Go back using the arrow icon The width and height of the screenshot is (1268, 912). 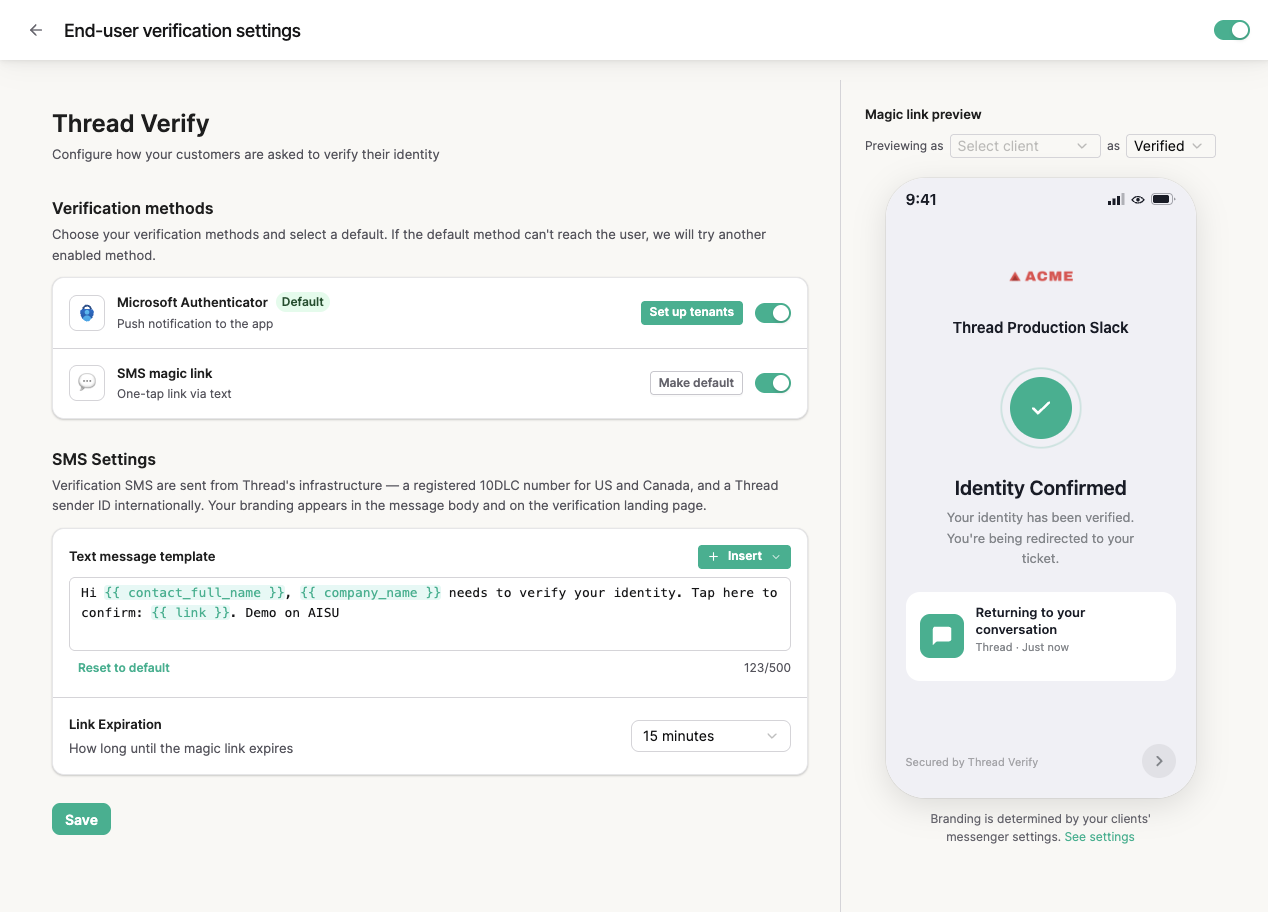[36, 30]
